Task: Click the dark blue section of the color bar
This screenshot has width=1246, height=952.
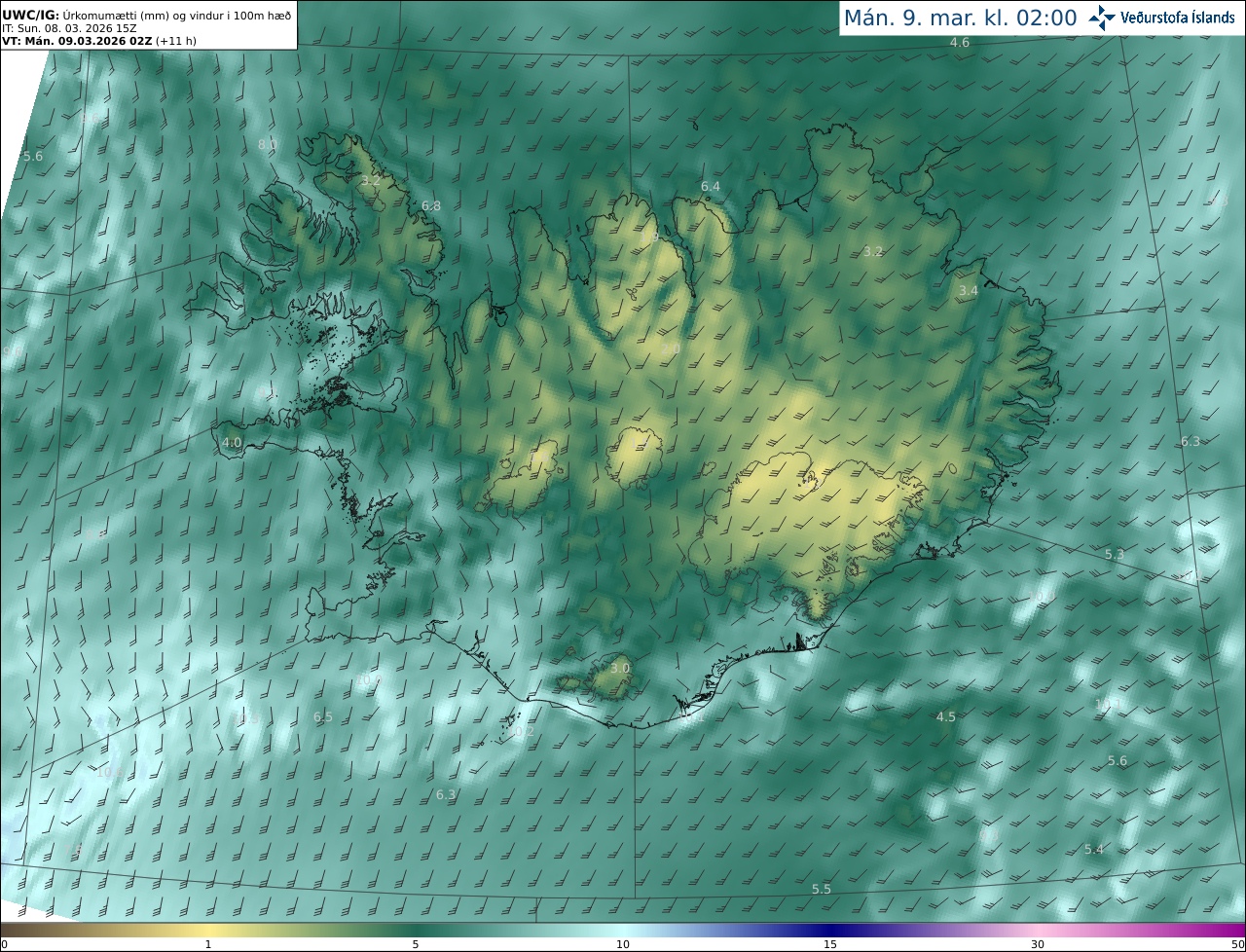Action: [x=832, y=930]
